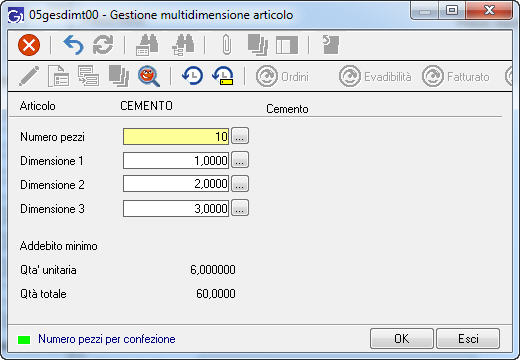Image resolution: width=520 pixels, height=360 pixels.
Task: Click the Esci button to exit
Action: click(468, 339)
